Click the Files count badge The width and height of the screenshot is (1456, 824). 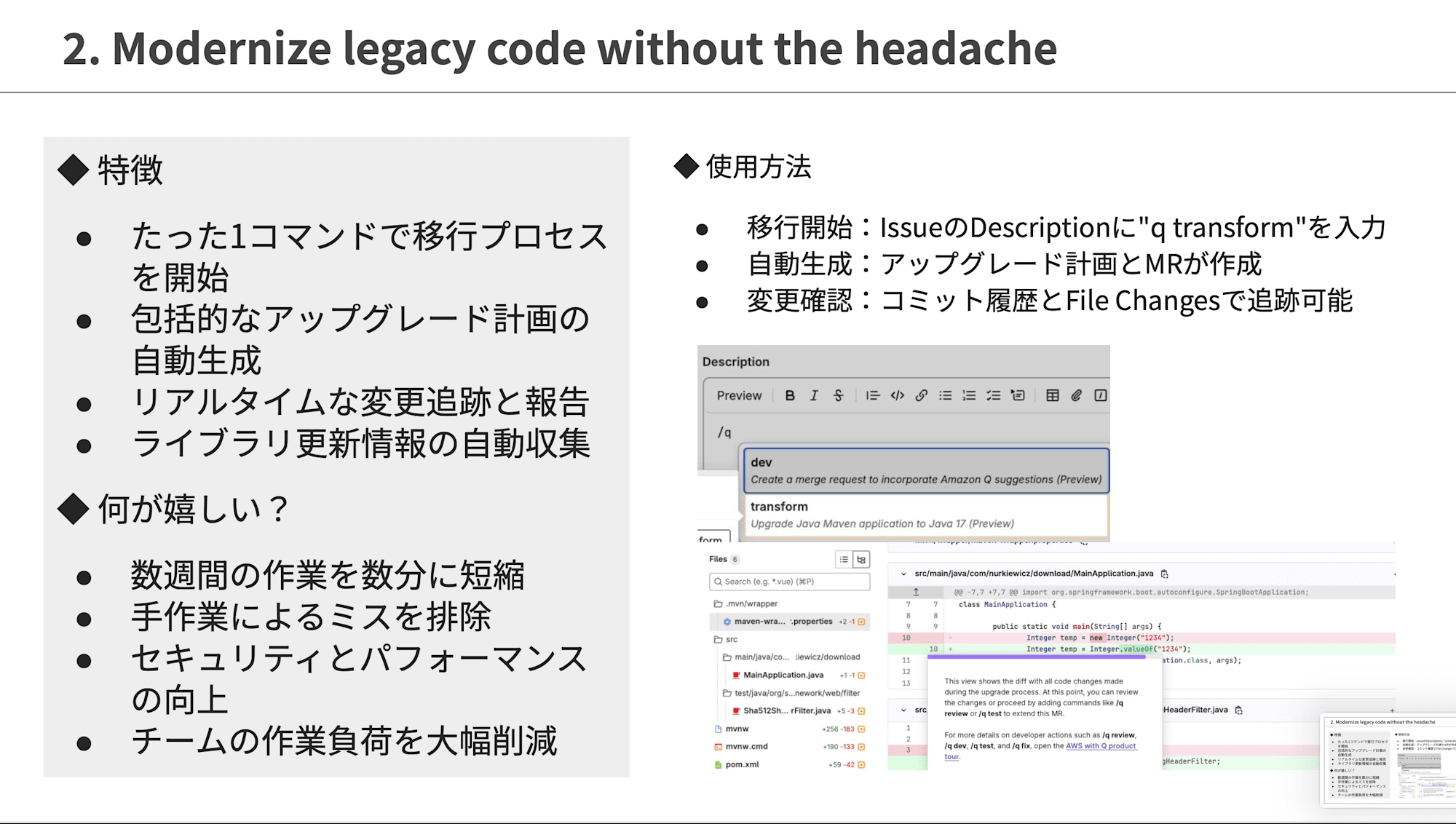(x=735, y=559)
